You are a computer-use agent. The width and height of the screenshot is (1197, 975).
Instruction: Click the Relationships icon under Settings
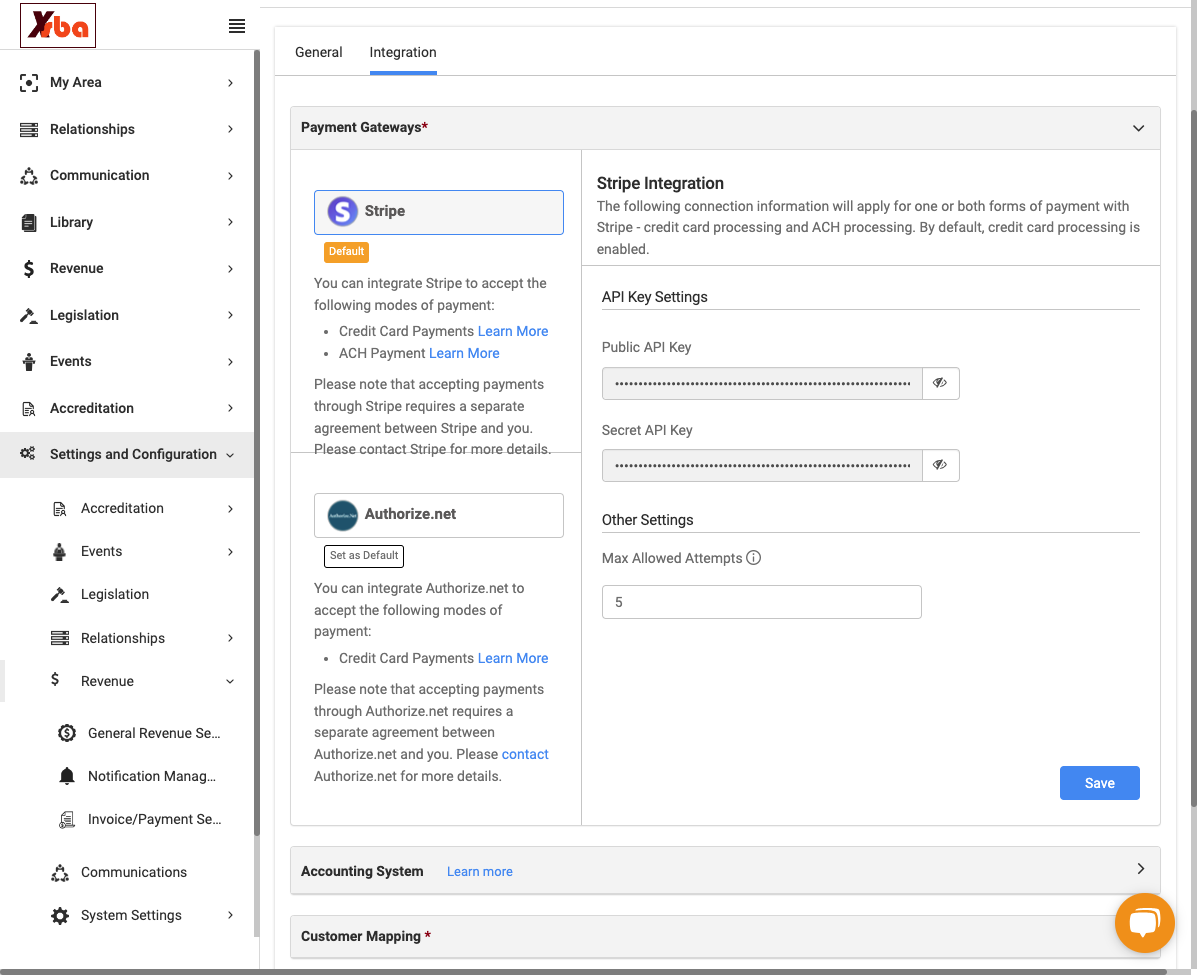[x=60, y=638]
